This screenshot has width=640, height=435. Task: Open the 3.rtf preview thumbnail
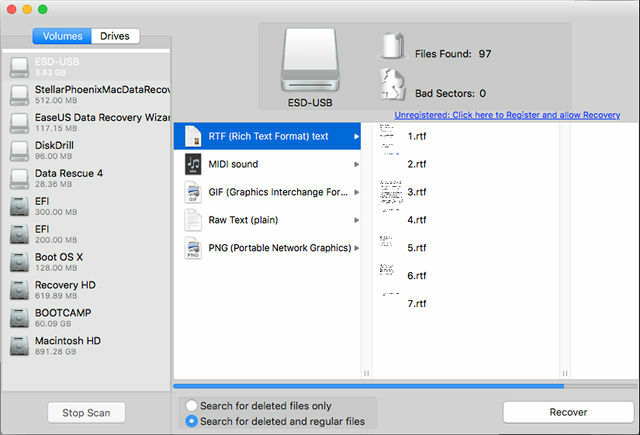click(391, 195)
